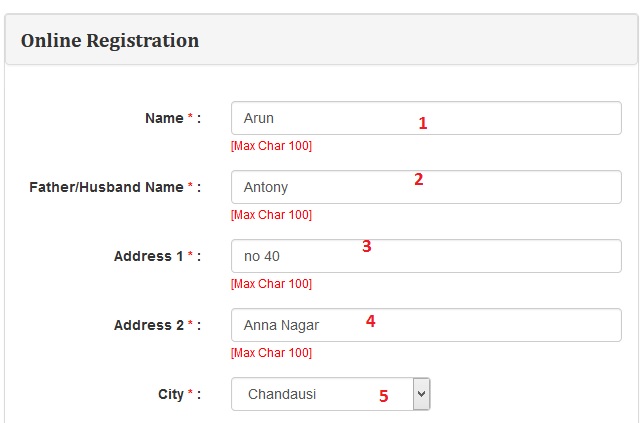
Task: Click the red number 1 marker
Action: point(423,123)
